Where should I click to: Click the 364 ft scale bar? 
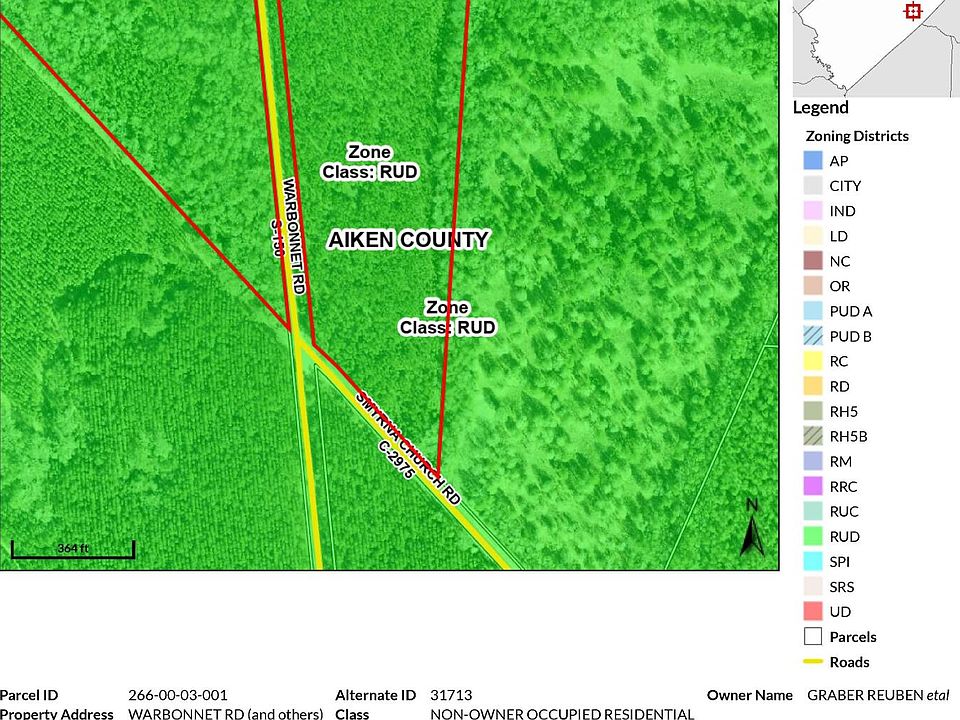pos(72,549)
